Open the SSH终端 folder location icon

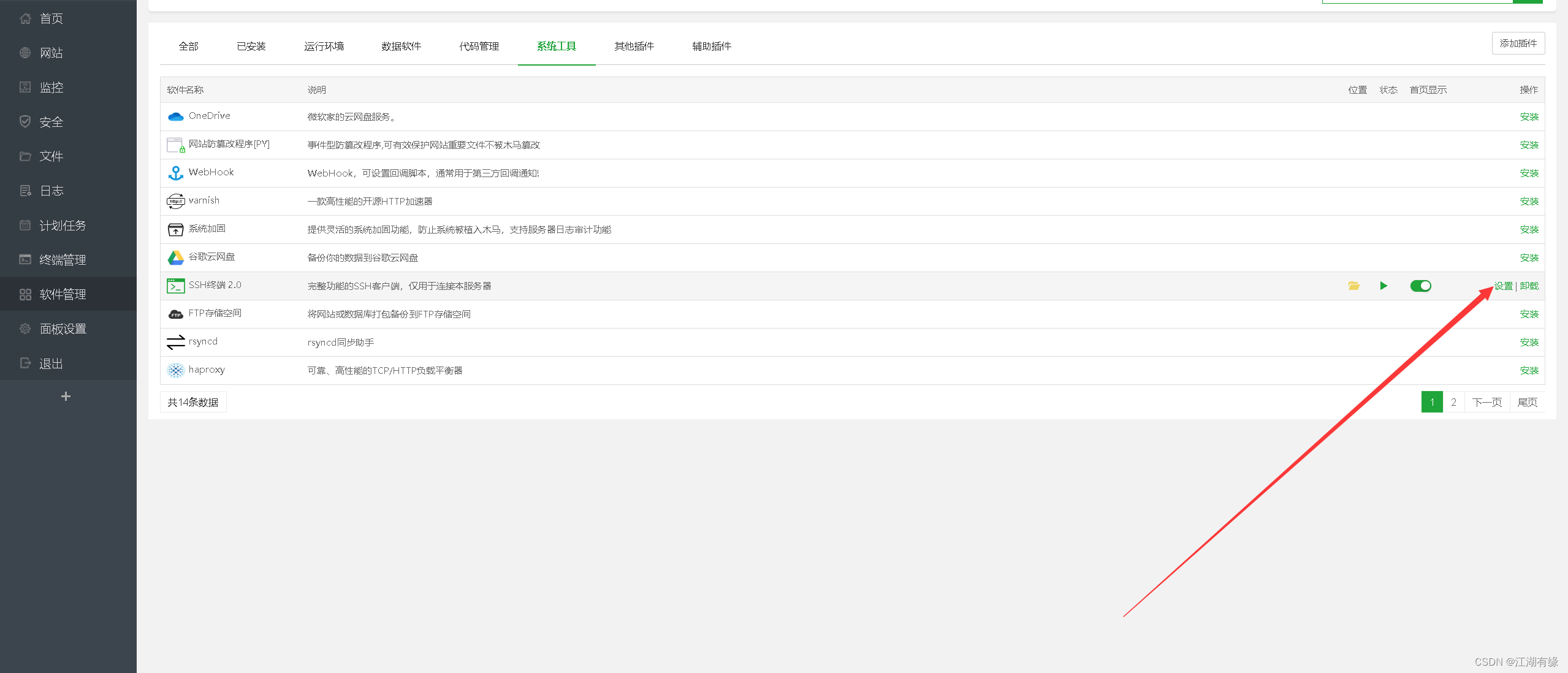1353,286
